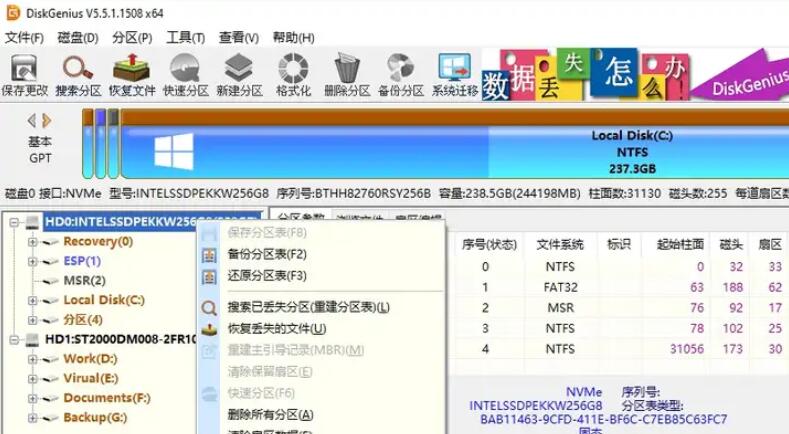Expand the ESP(1) tree node
The image size is (789, 434).
(x=33, y=261)
